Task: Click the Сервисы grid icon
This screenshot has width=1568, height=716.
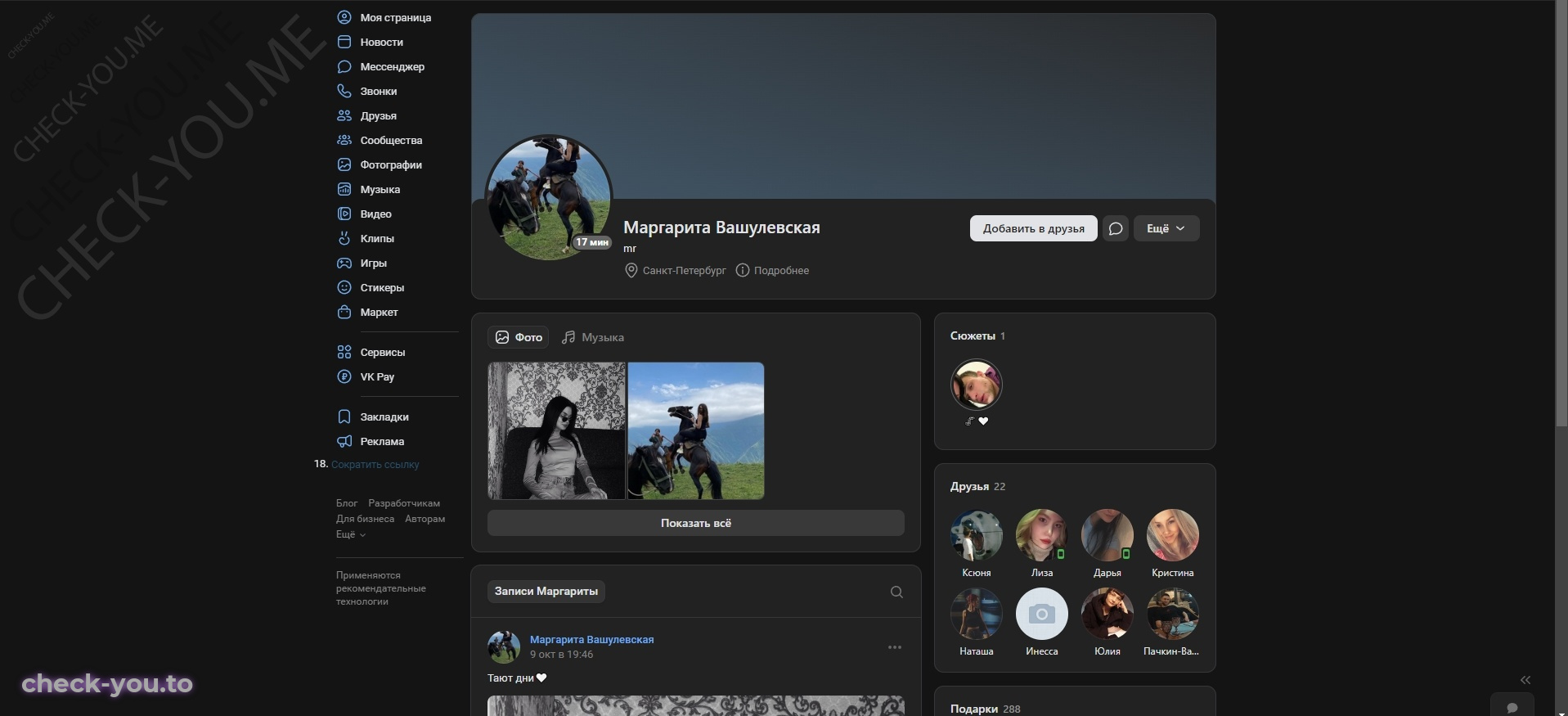Action: tap(344, 352)
